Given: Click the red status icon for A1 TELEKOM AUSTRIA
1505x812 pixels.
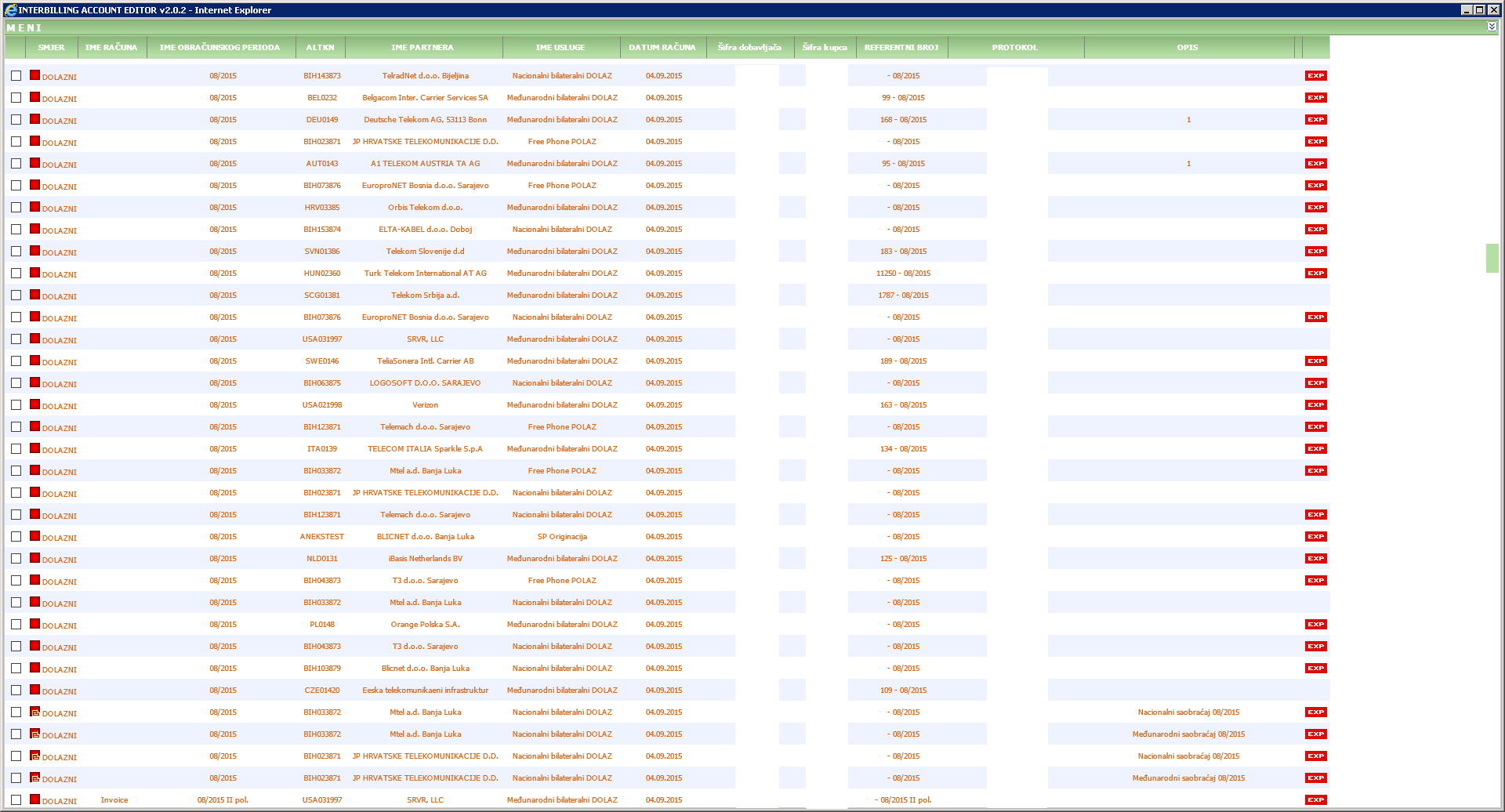Looking at the screenshot, I should point(34,163).
